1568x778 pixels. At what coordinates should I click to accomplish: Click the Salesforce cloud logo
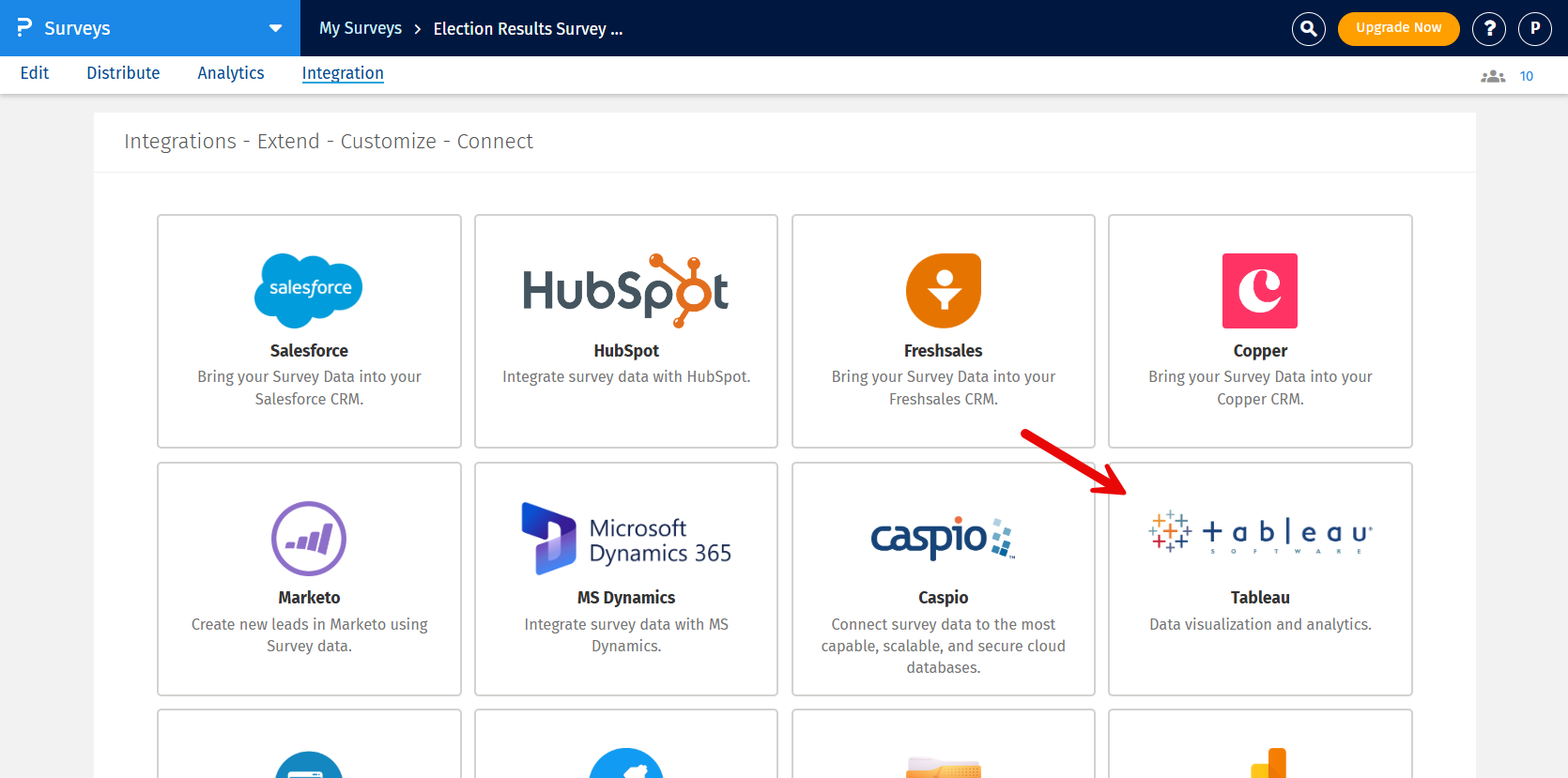309,290
